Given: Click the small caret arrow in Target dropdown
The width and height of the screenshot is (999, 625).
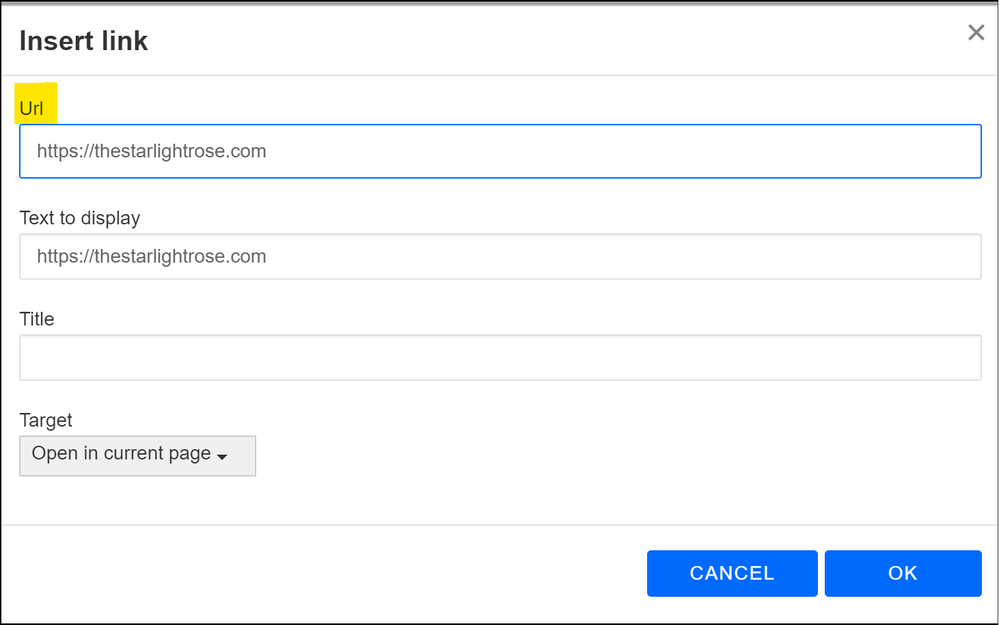Looking at the screenshot, I should point(222,457).
